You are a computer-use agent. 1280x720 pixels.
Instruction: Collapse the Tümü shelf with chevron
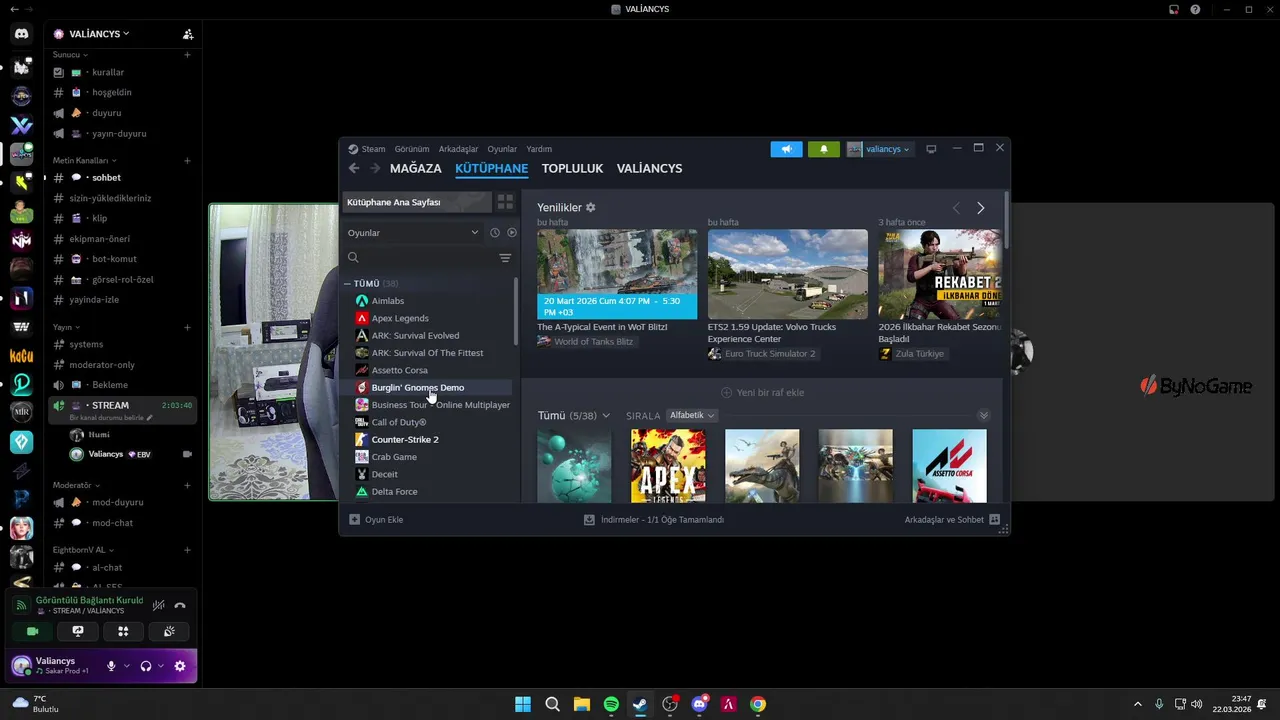[x=983, y=415]
